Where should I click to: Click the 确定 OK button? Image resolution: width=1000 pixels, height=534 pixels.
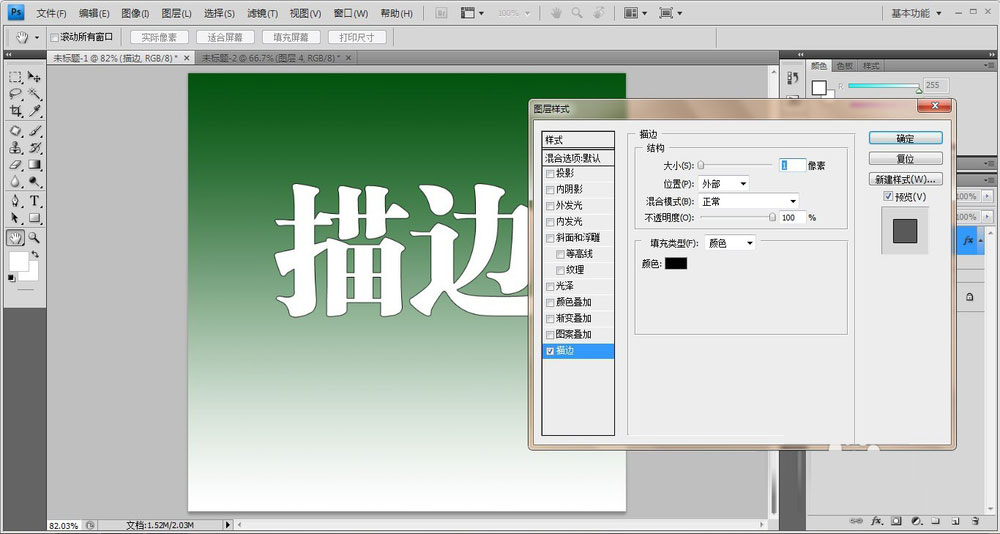905,138
